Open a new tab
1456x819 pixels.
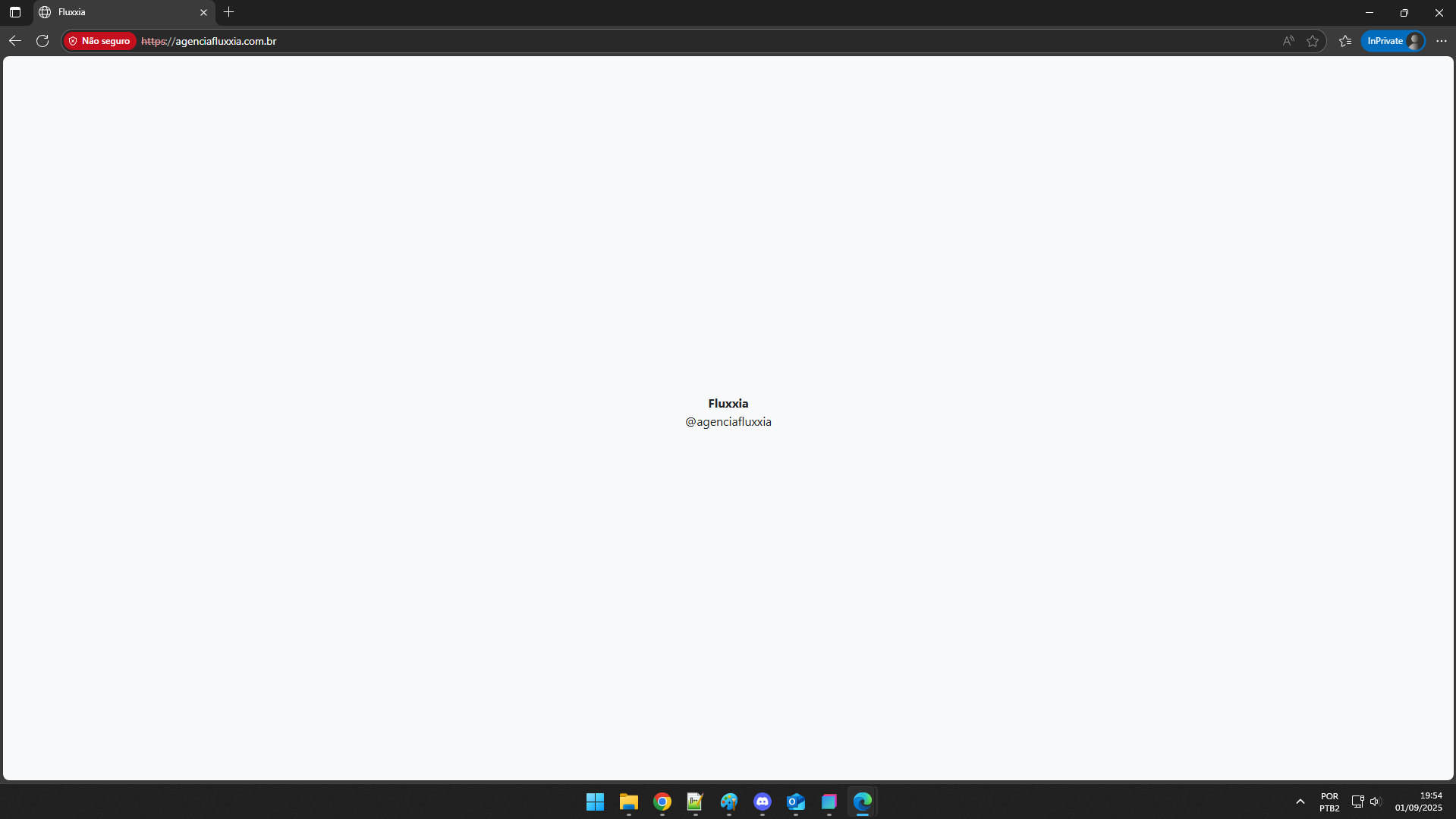coord(229,12)
